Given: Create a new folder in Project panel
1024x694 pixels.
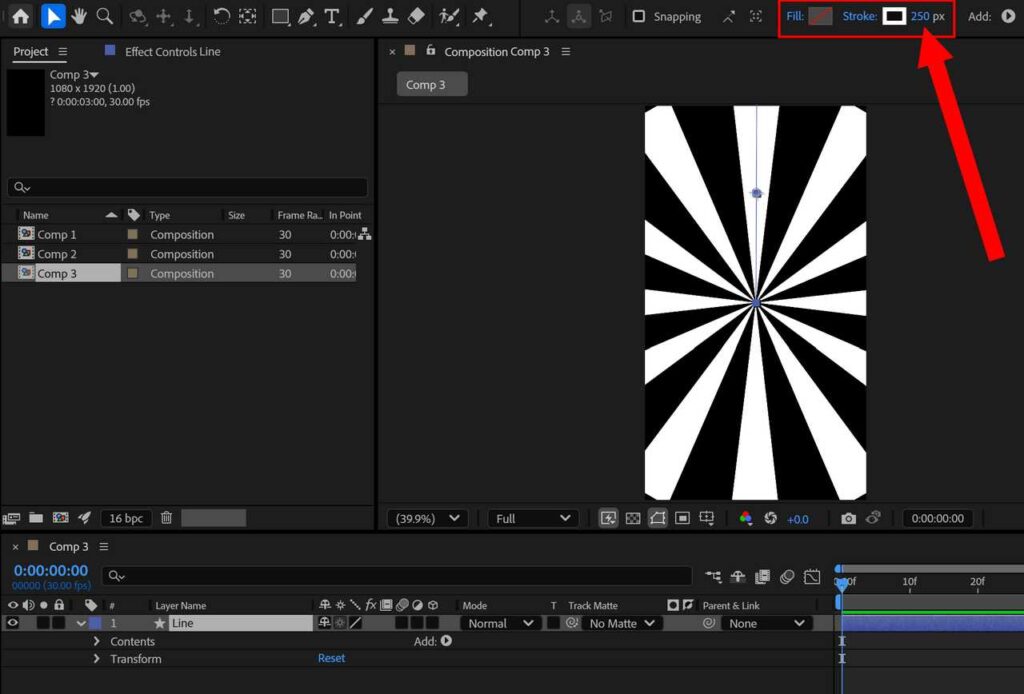Looking at the screenshot, I should pyautogui.click(x=36, y=518).
